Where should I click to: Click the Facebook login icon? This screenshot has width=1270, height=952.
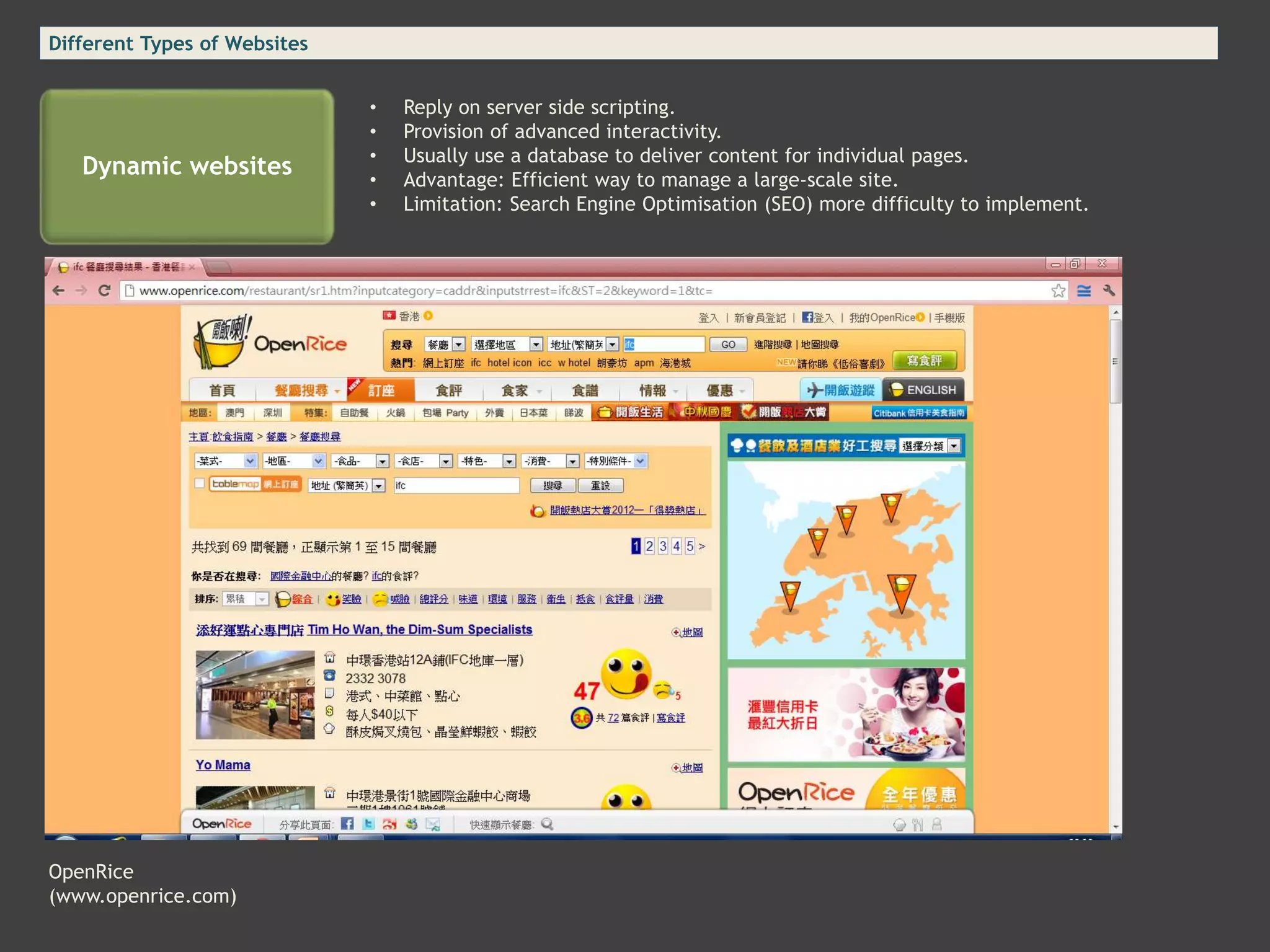807,317
